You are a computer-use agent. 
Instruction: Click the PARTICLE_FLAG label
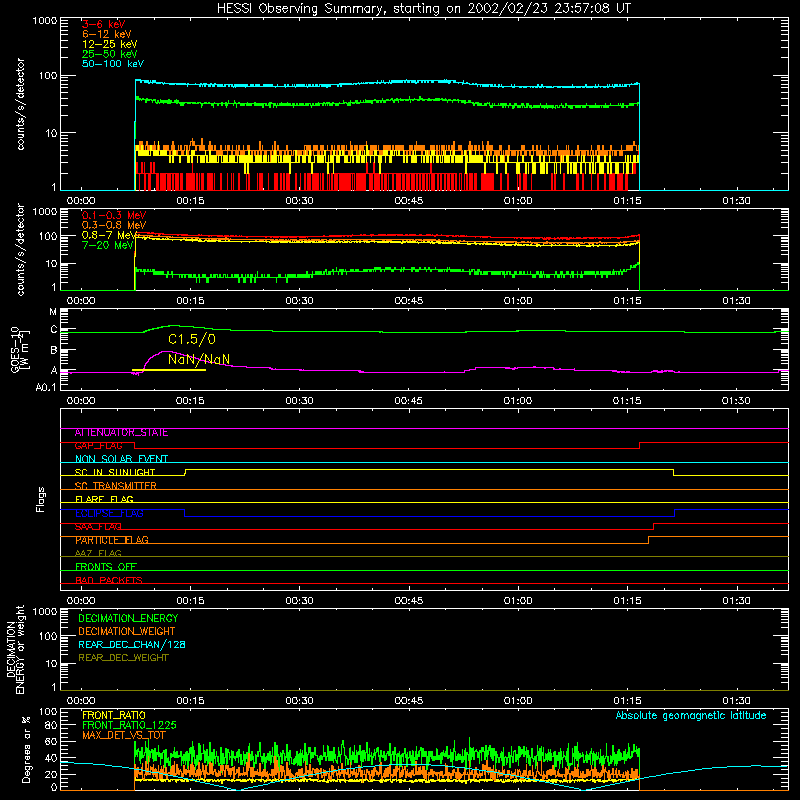(x=112, y=540)
